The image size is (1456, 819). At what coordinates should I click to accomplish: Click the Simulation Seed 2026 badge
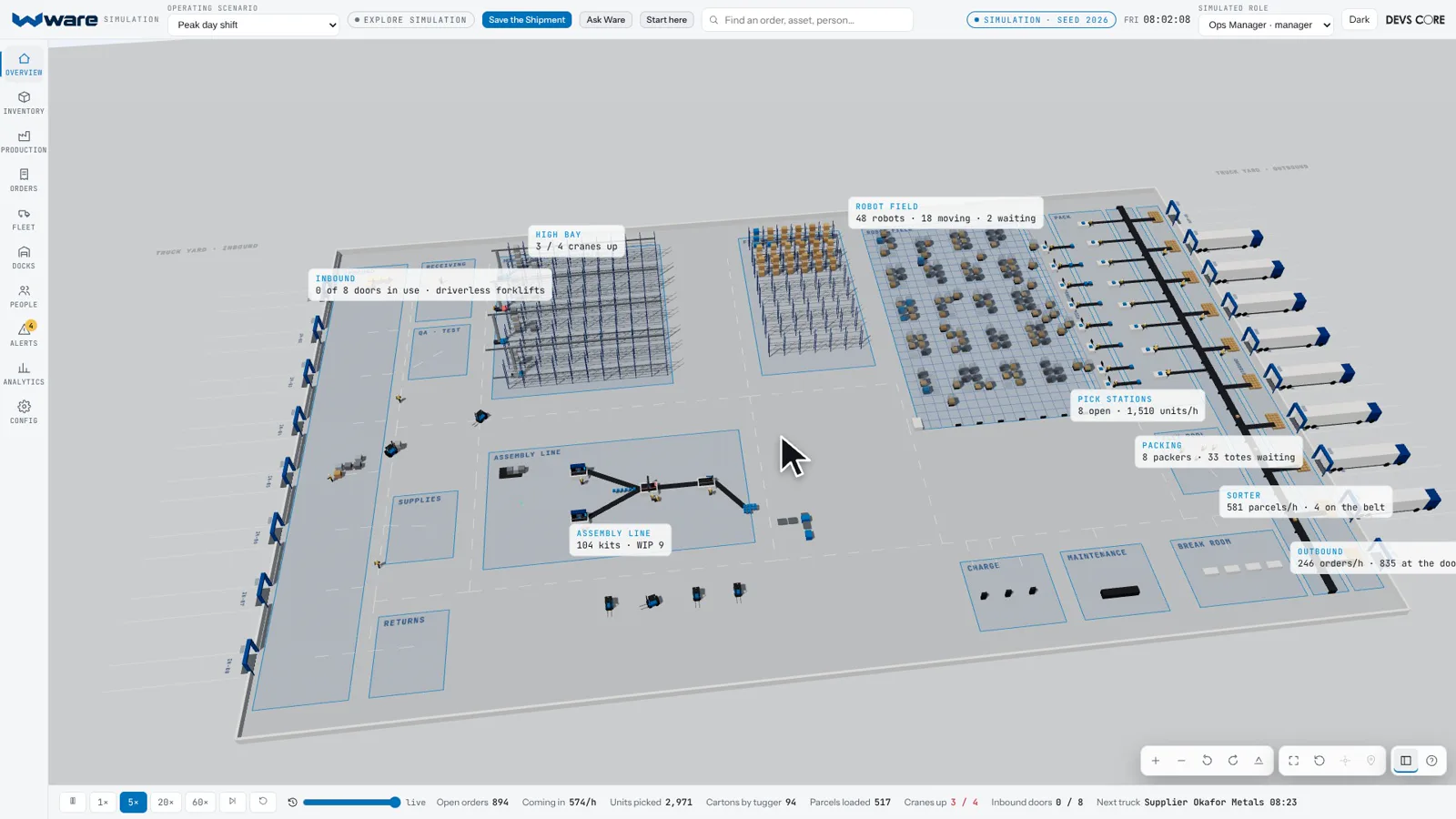[1041, 20]
